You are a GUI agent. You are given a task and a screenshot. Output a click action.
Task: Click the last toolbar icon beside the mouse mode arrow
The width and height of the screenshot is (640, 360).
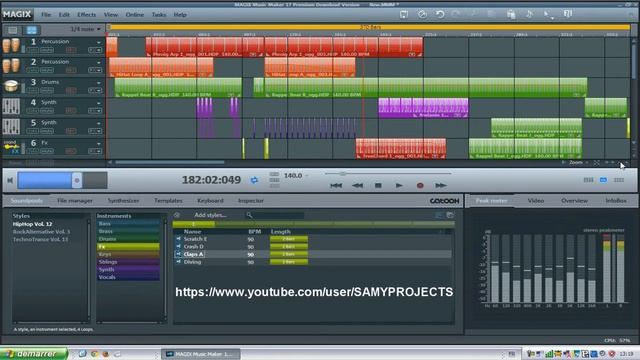tap(568, 14)
